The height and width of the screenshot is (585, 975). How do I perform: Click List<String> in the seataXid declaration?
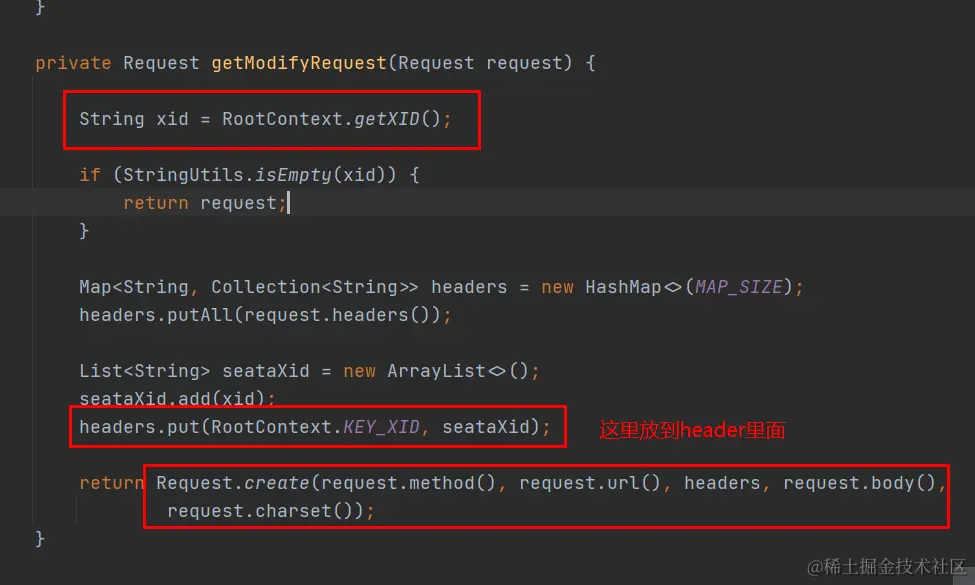(144, 371)
